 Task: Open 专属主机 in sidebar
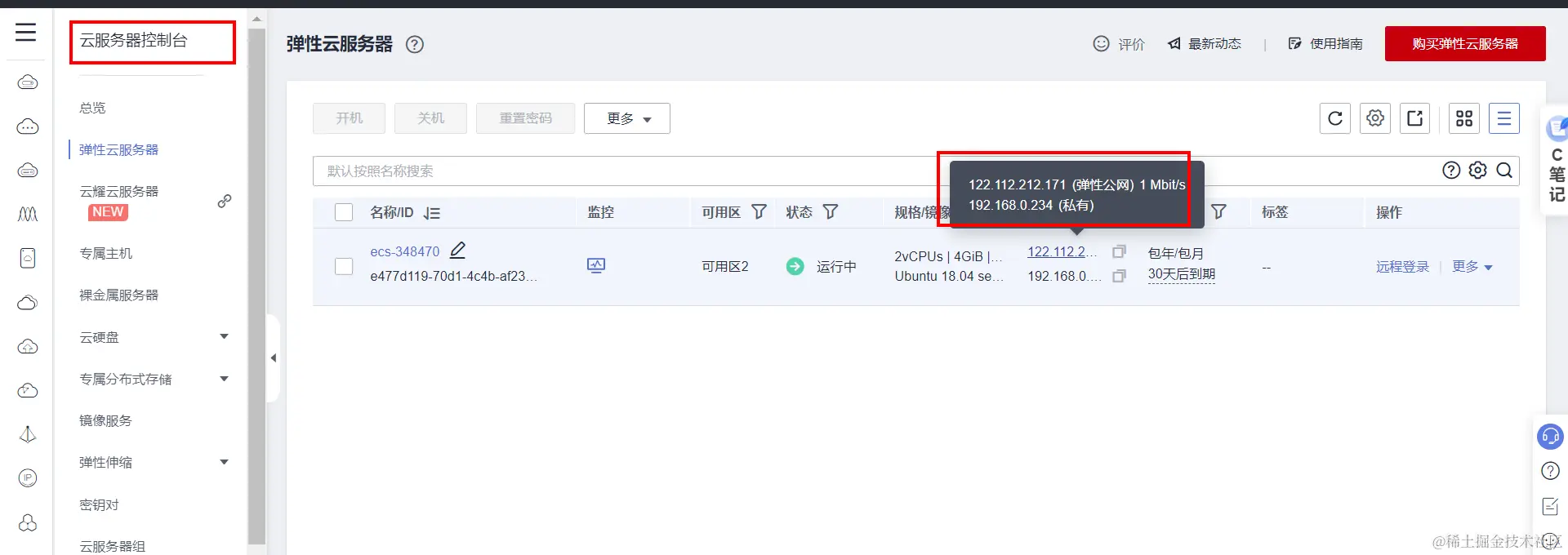point(106,254)
